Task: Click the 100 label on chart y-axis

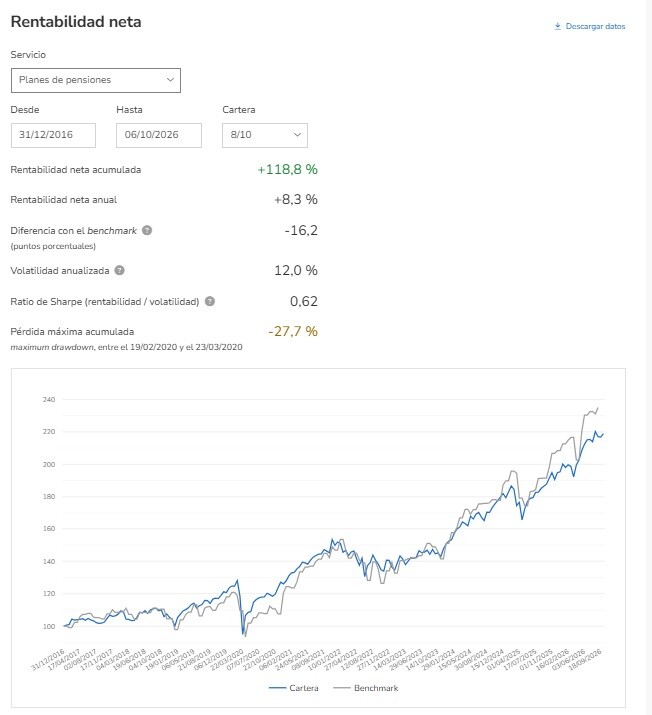Action: tap(49, 627)
